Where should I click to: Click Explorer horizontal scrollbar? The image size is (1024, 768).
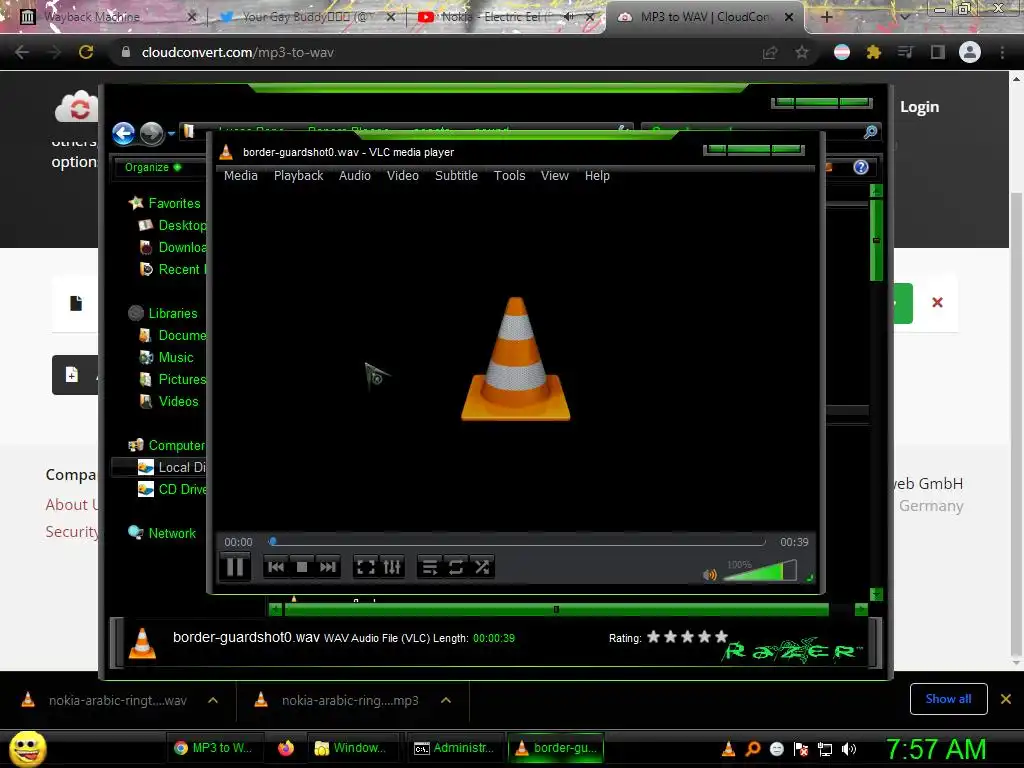556,609
